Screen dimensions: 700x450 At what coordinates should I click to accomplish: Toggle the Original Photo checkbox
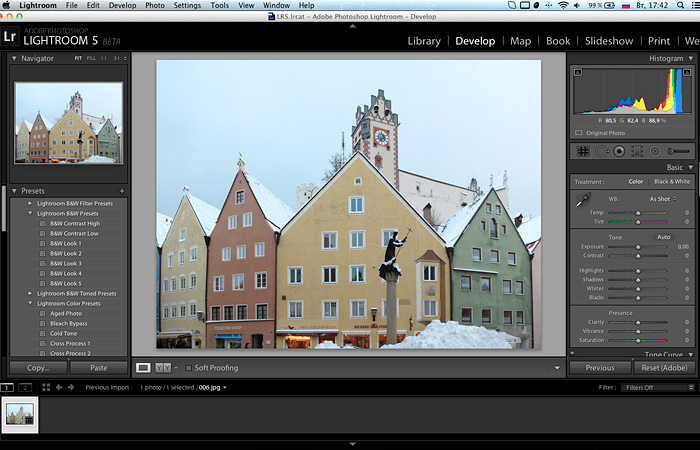tap(579, 132)
